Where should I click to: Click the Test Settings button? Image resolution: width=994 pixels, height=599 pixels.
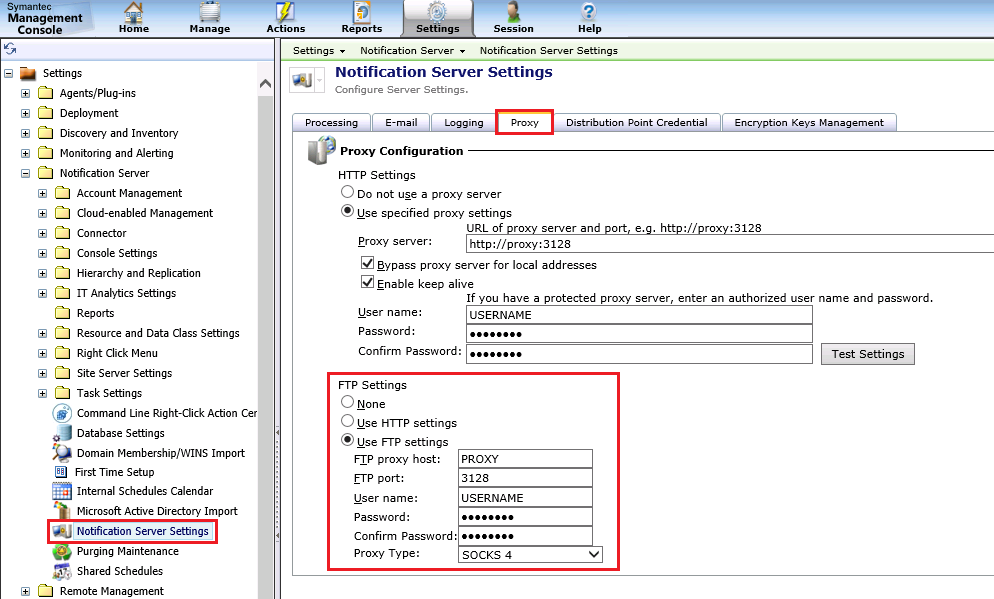[867, 354]
